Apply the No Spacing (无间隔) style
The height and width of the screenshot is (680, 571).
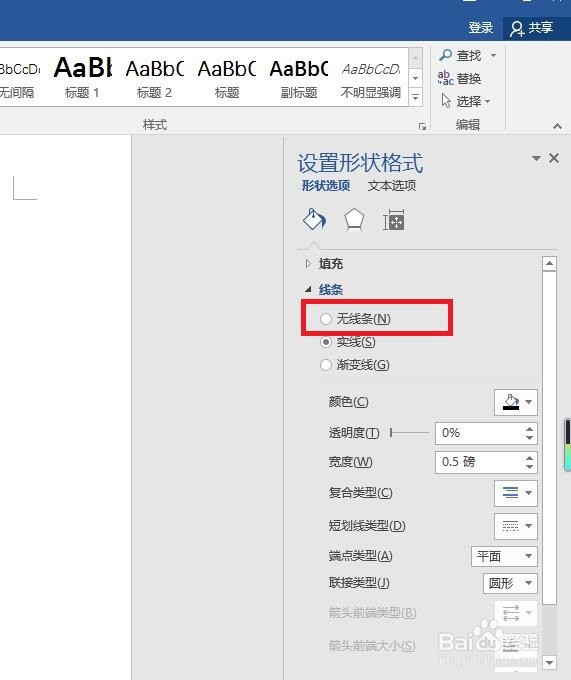(19, 78)
